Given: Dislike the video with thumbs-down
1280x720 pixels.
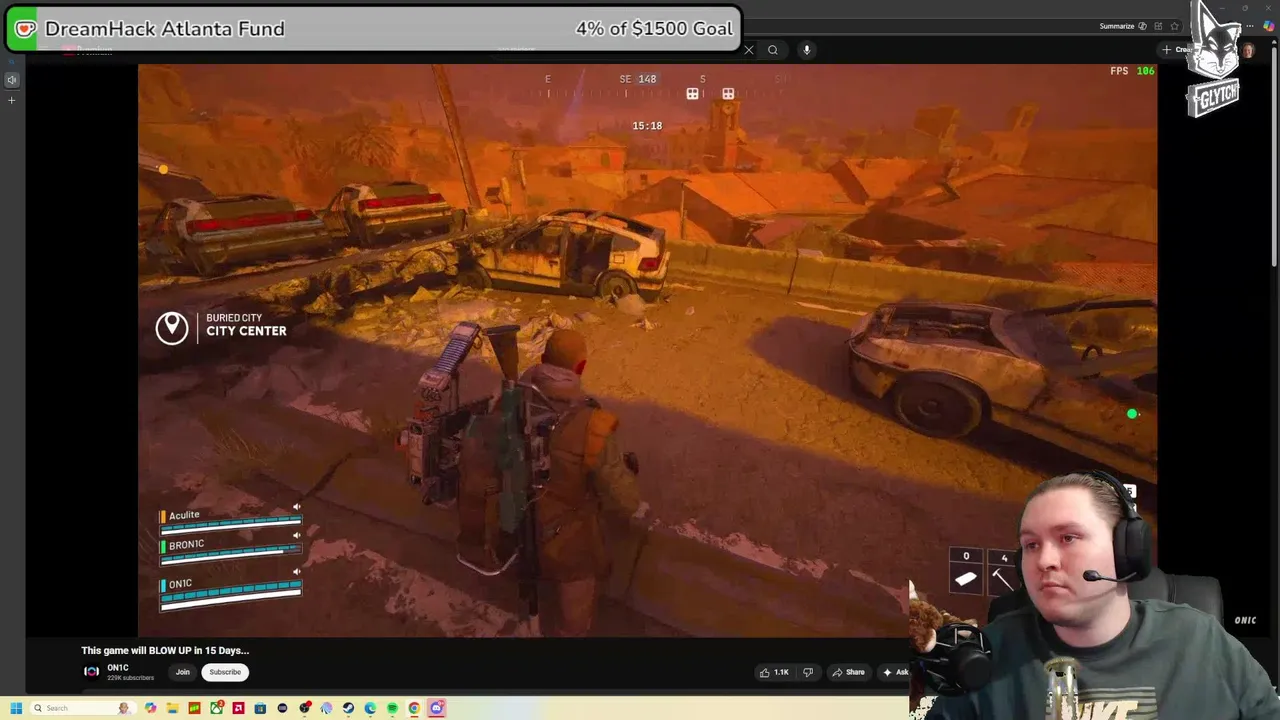Looking at the screenshot, I should pos(808,672).
